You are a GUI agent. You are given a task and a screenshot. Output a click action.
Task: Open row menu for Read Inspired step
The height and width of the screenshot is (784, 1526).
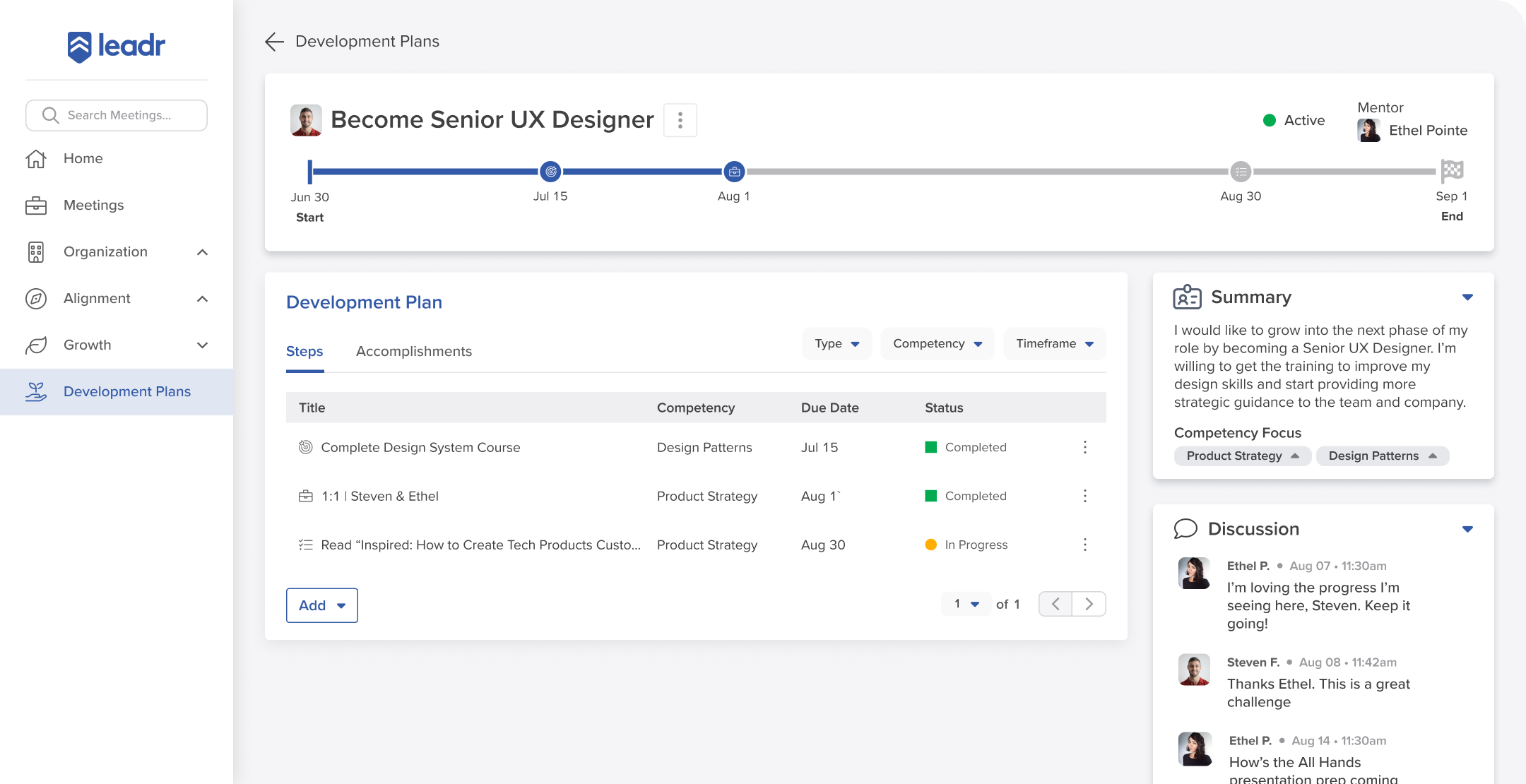pos(1085,545)
